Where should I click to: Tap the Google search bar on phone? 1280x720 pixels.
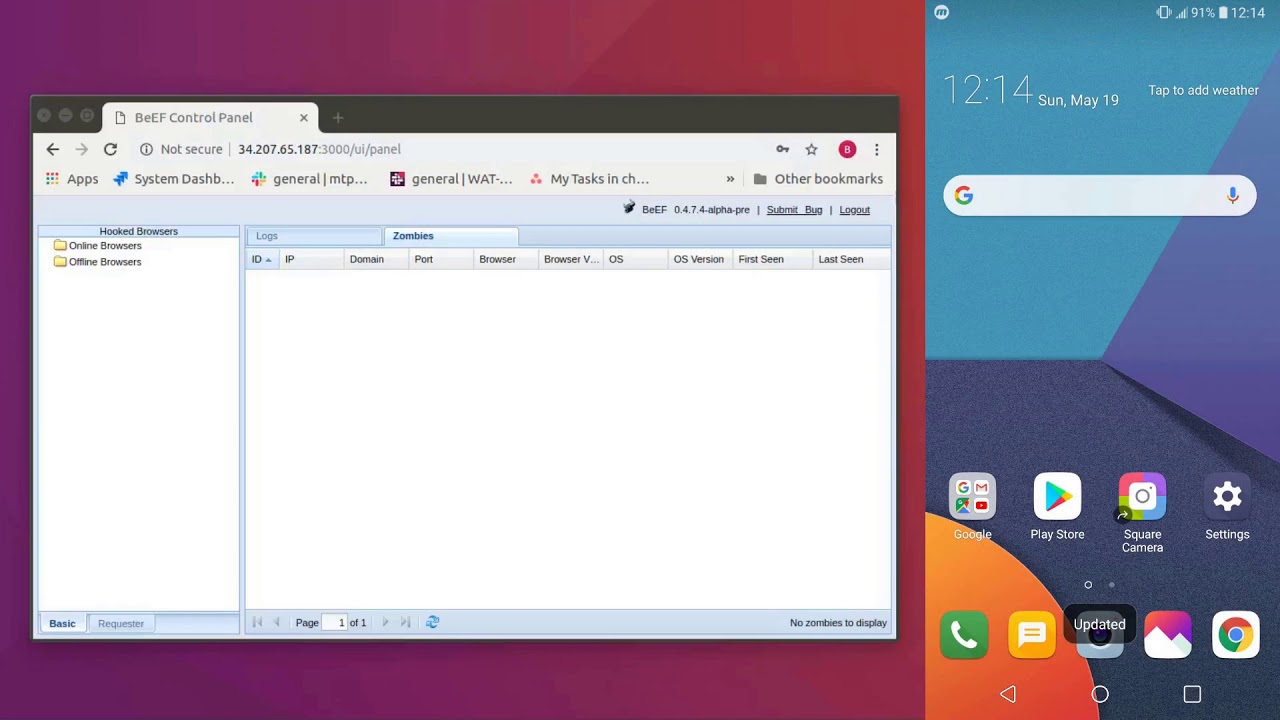[x=1099, y=196]
